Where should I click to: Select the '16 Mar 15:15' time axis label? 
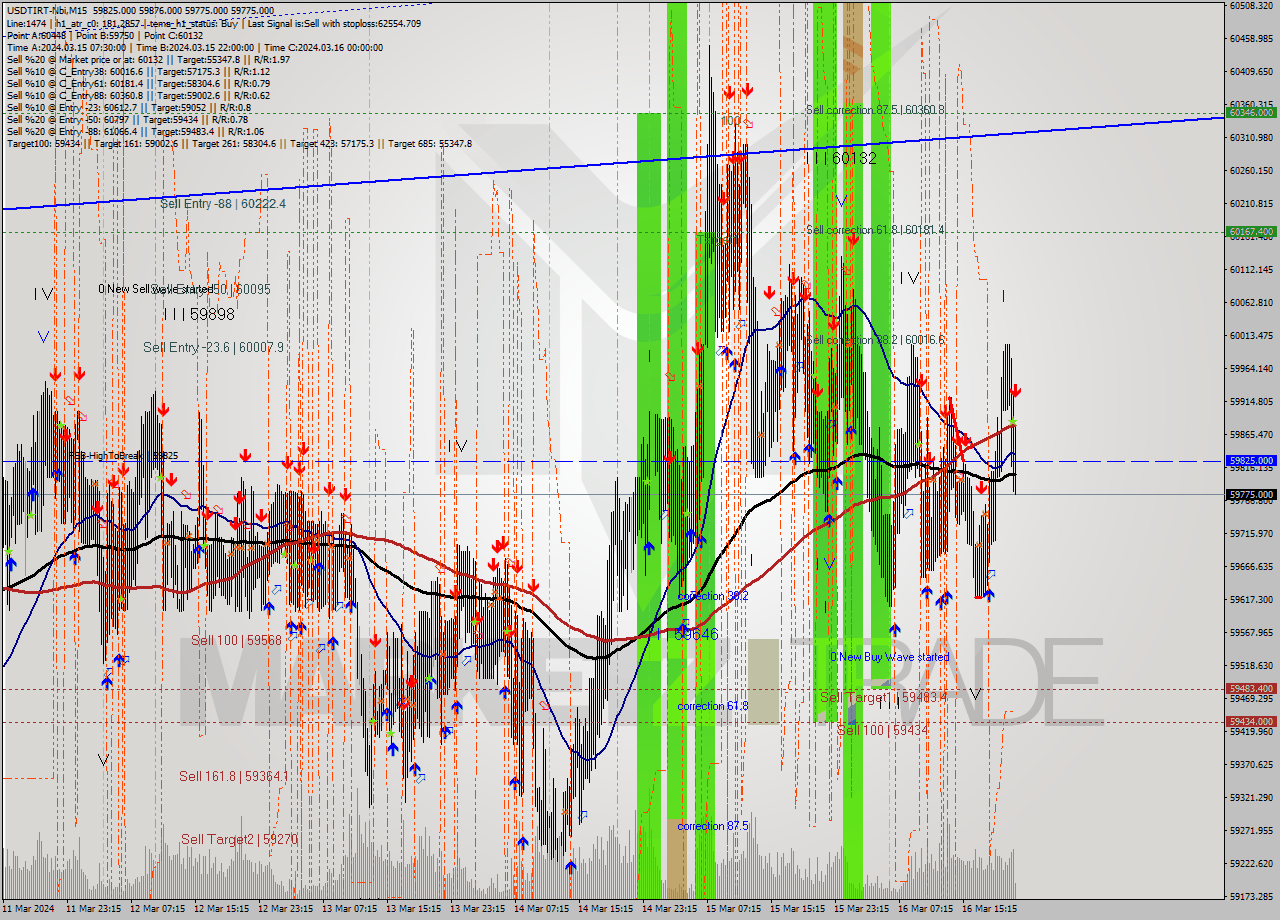click(989, 909)
